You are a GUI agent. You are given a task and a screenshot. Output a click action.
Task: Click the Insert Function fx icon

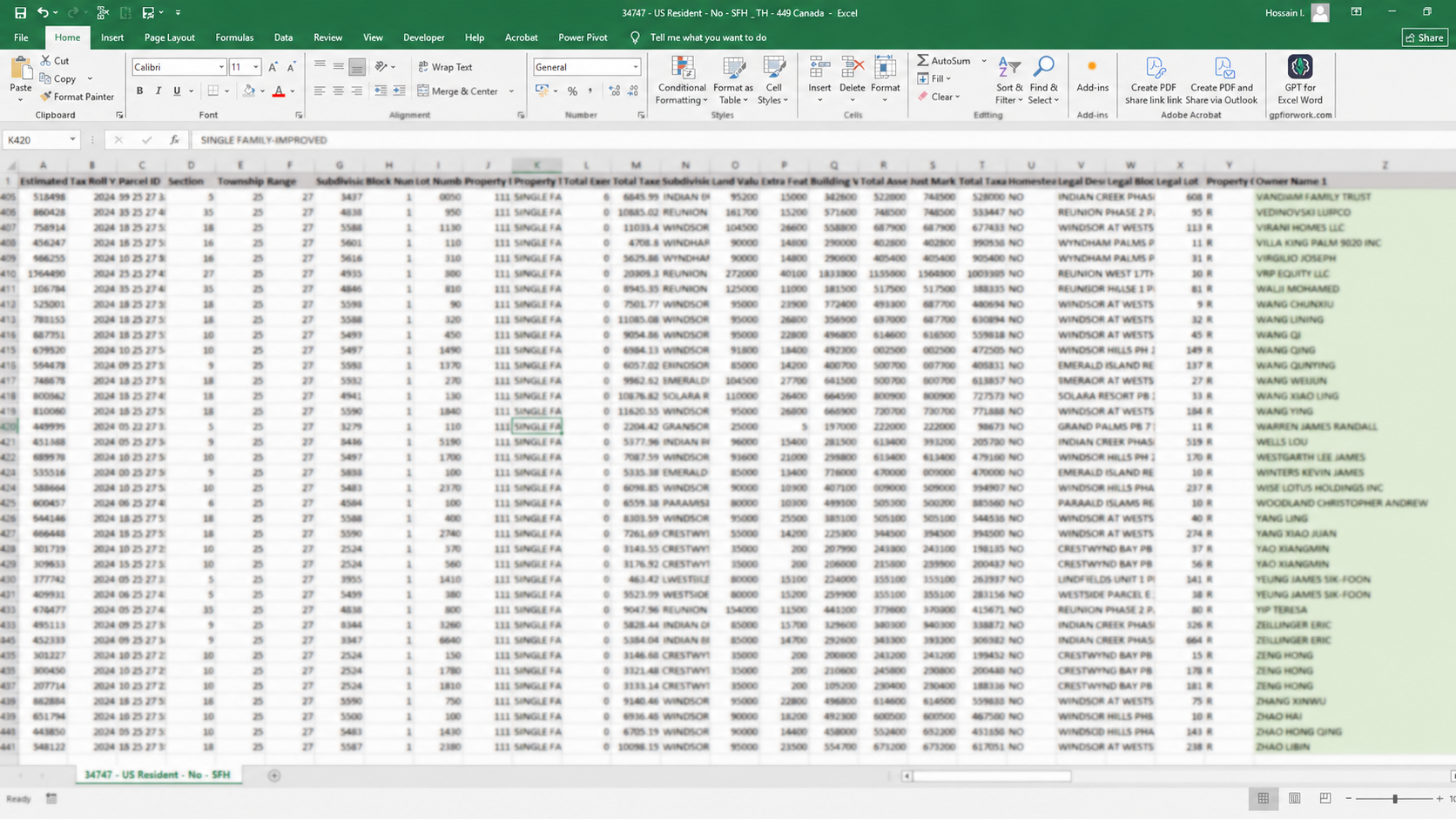(x=174, y=139)
